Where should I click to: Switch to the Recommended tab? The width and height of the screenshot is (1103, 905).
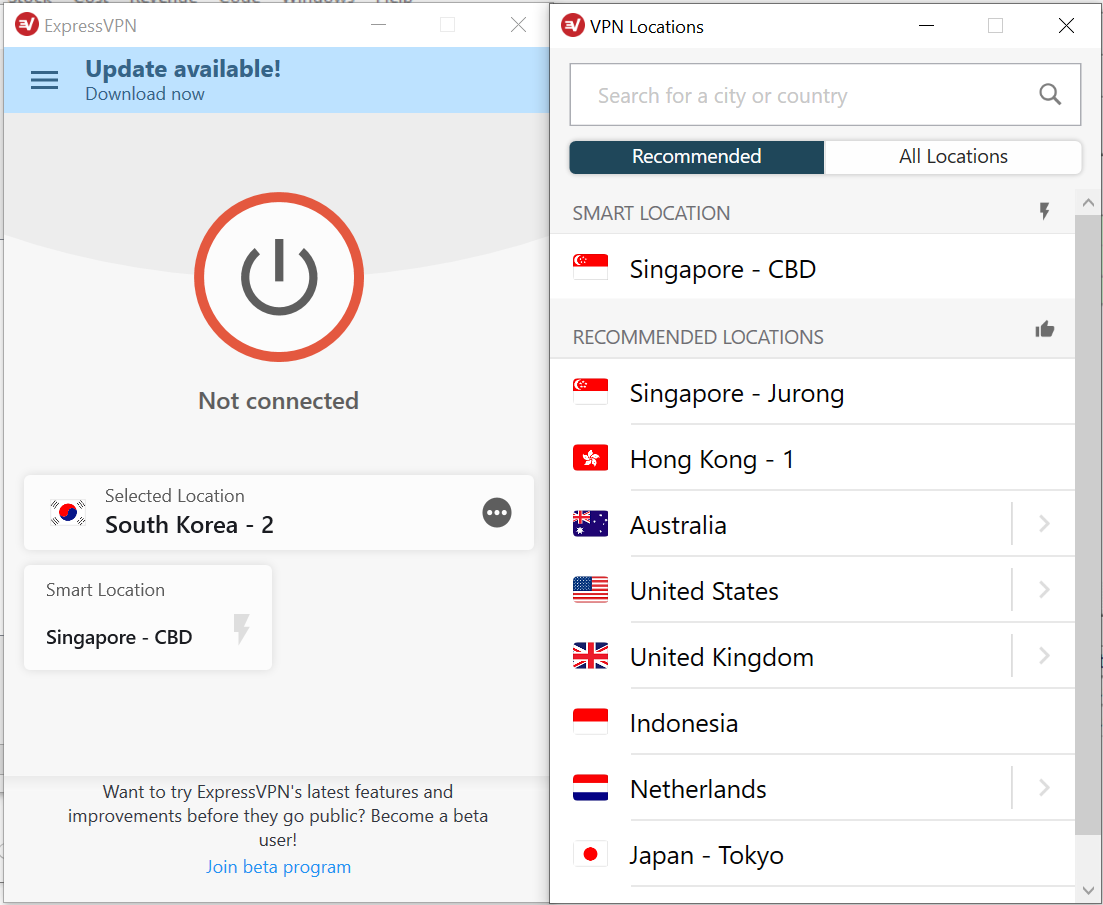[x=696, y=157]
